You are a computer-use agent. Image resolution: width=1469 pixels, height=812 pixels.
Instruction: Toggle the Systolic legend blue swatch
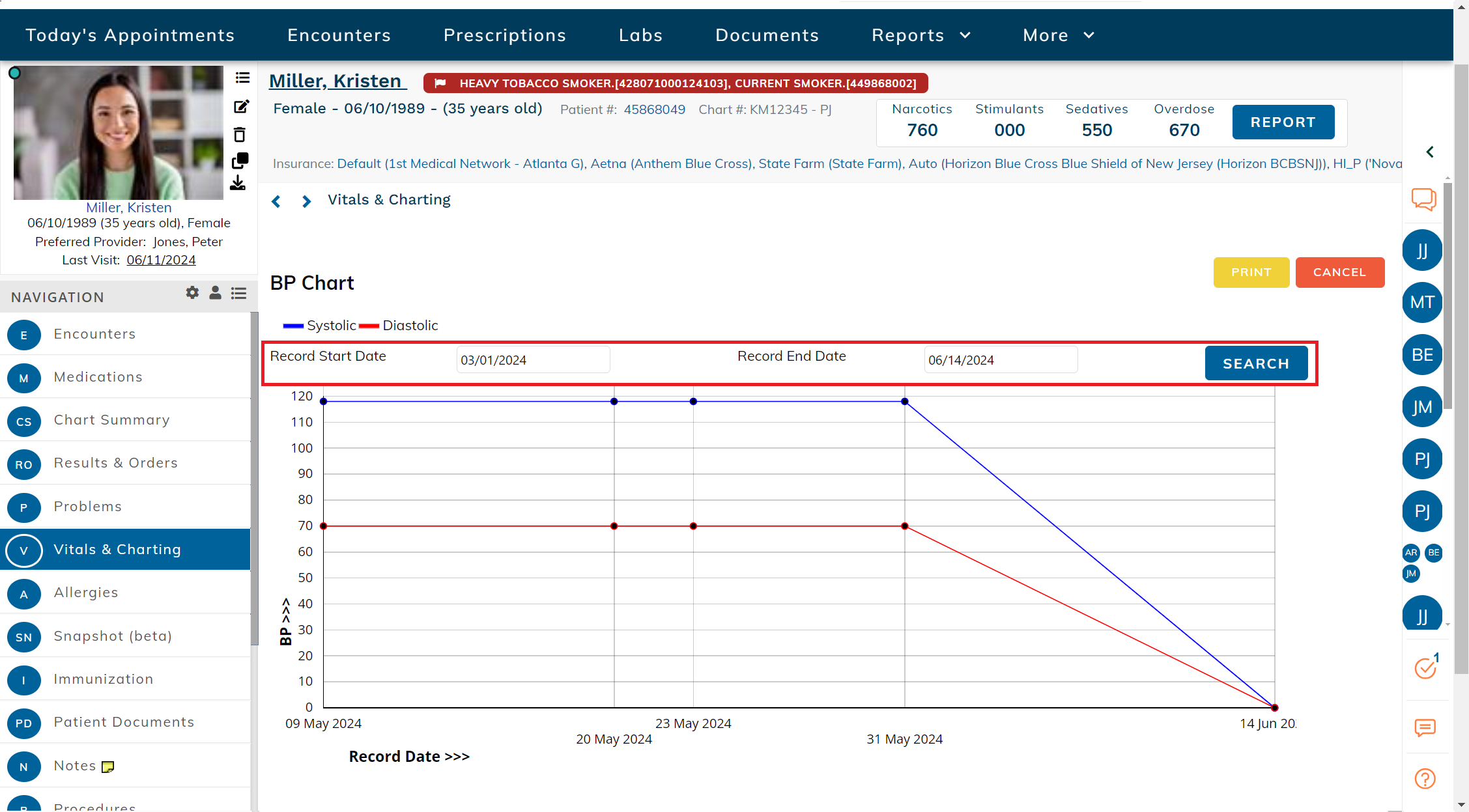(x=293, y=326)
